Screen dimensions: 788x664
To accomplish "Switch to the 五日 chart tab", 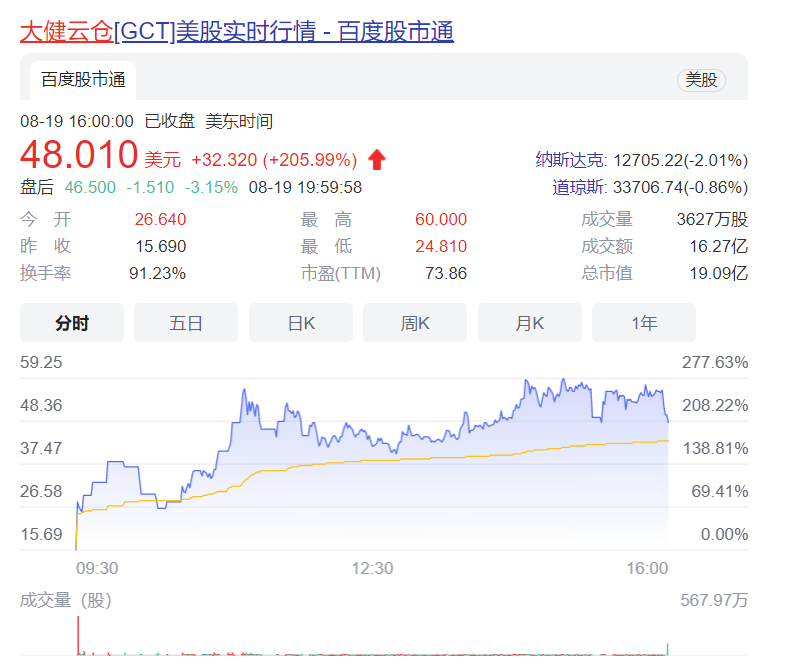I will (x=186, y=323).
